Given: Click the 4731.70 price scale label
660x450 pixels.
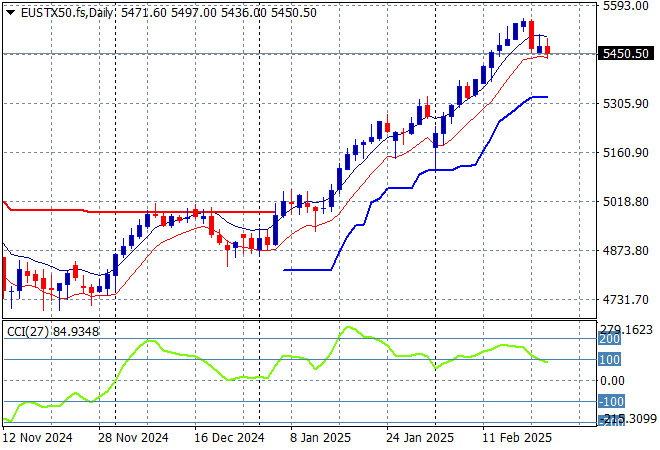Looking at the screenshot, I should click(626, 300).
